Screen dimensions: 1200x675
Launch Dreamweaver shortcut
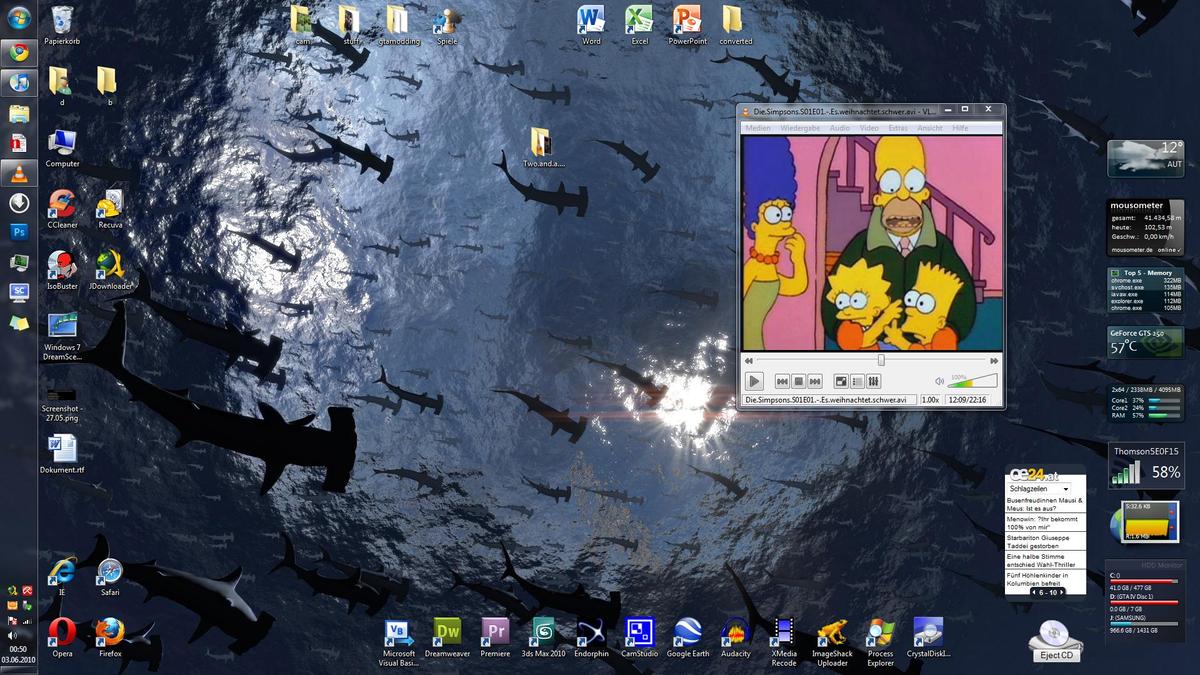(x=447, y=636)
